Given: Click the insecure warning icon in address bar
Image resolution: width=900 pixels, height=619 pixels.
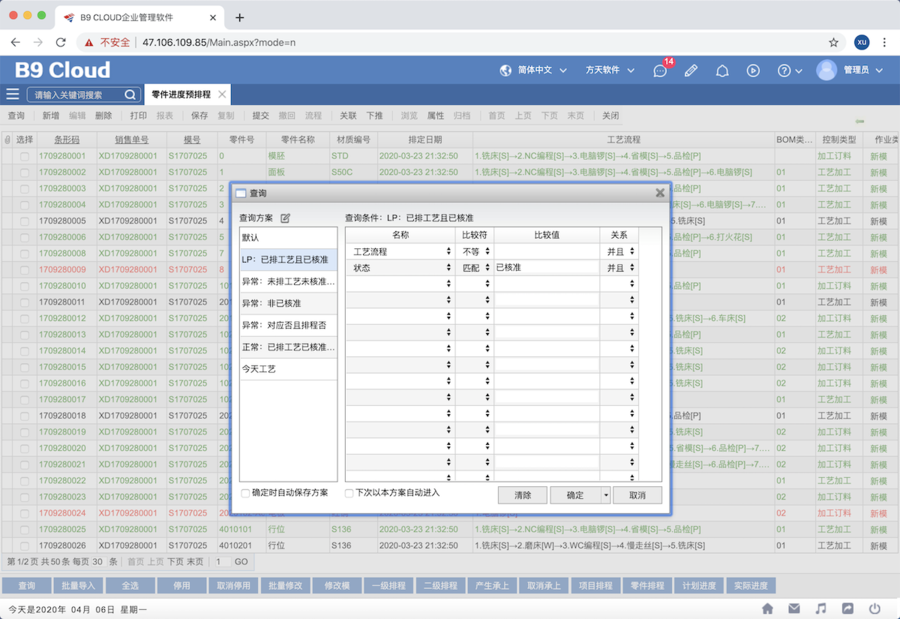Looking at the screenshot, I should [89, 42].
